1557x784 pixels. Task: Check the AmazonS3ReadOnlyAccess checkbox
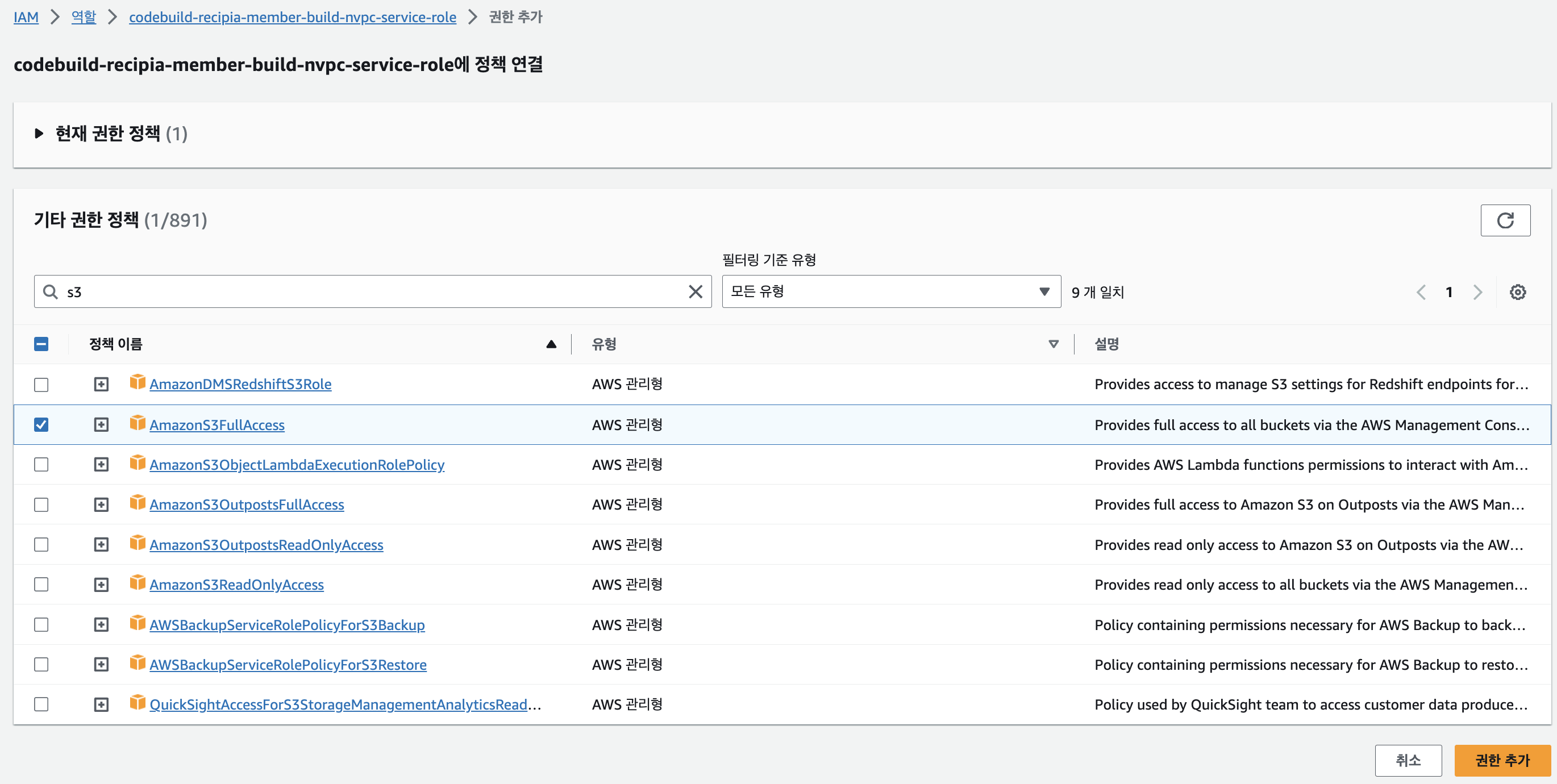[x=41, y=585]
